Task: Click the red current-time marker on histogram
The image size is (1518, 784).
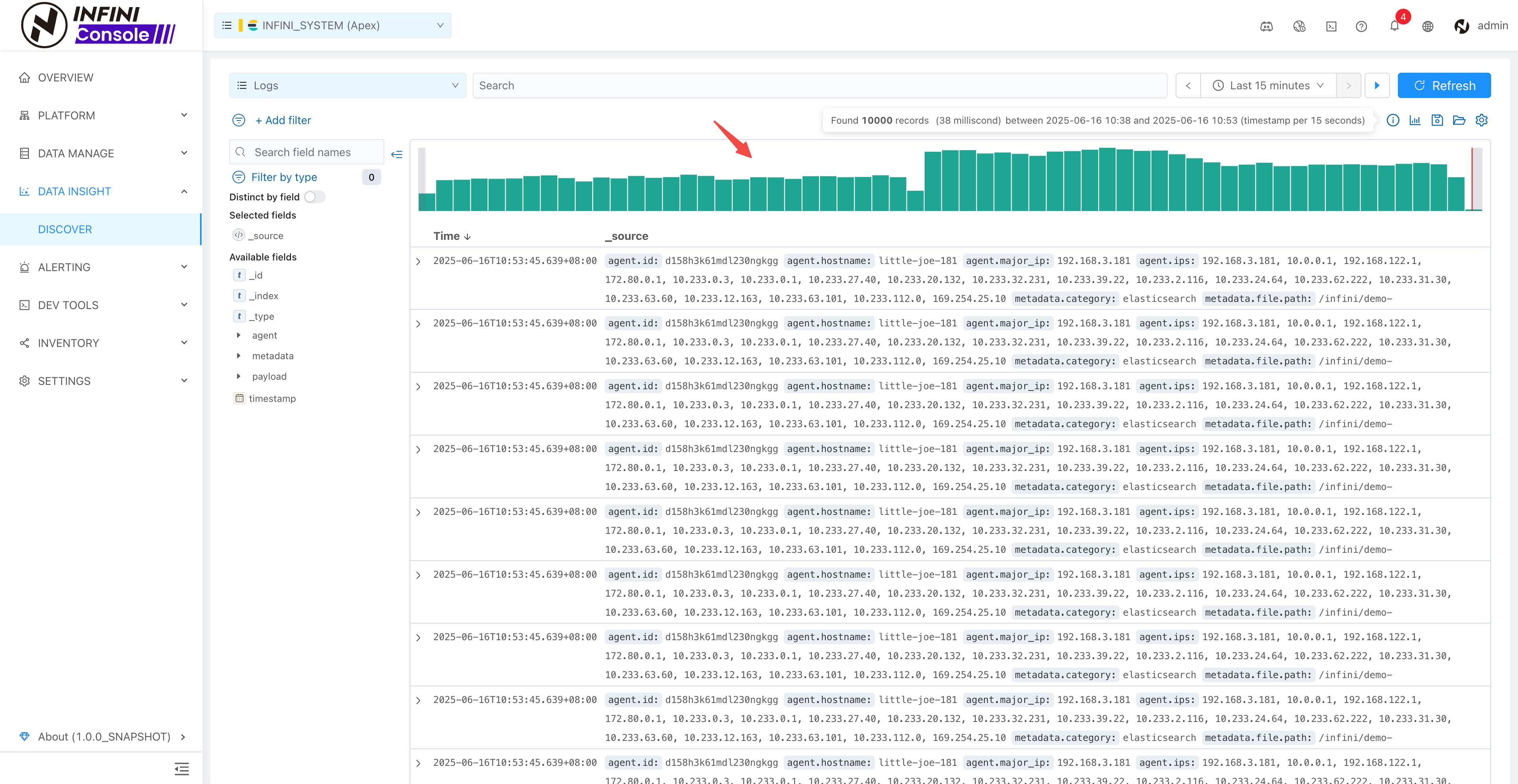Action: coord(1472,179)
